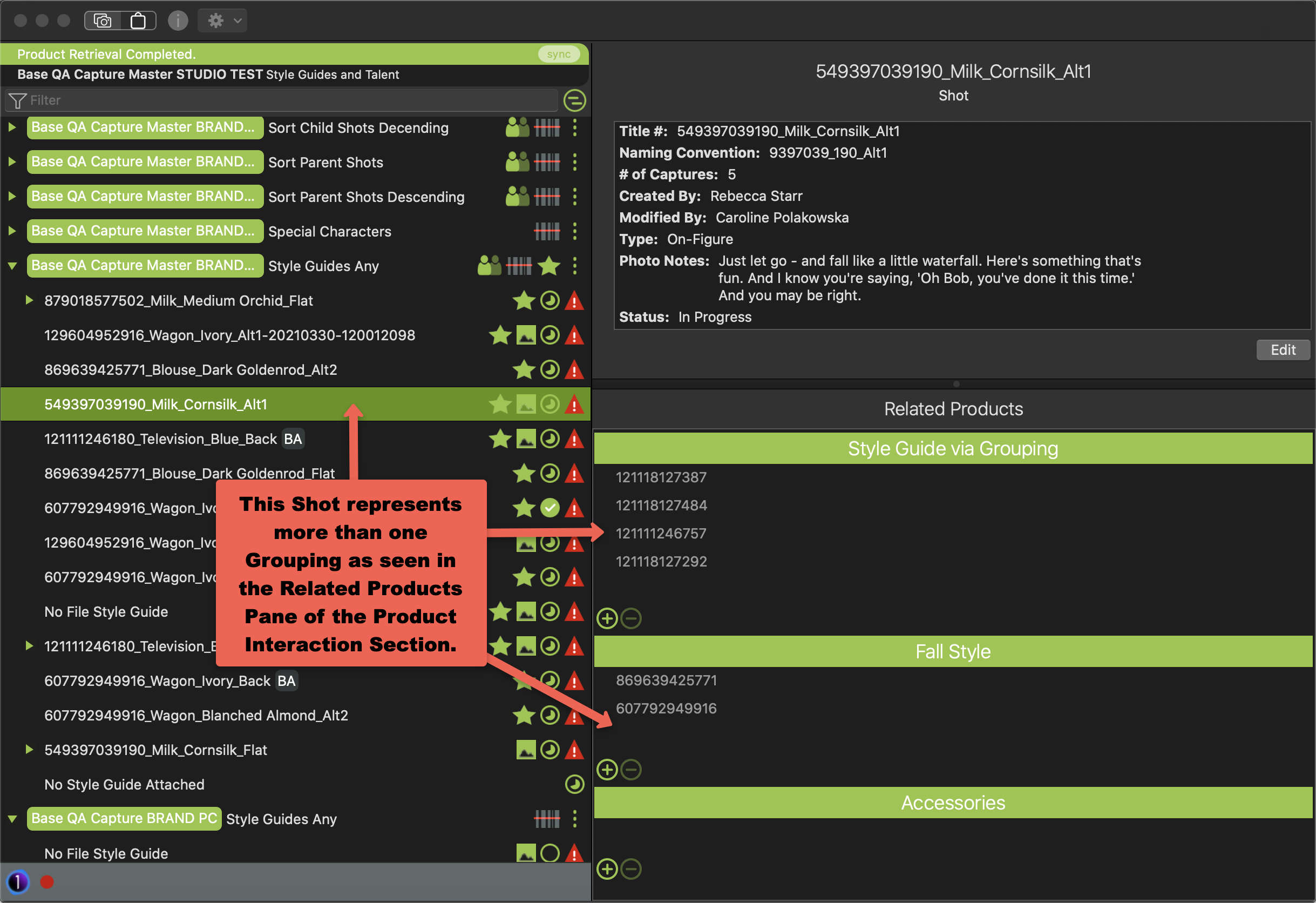1316x903 pixels.
Task: Click plus icon under Fall Style
Action: click(607, 769)
